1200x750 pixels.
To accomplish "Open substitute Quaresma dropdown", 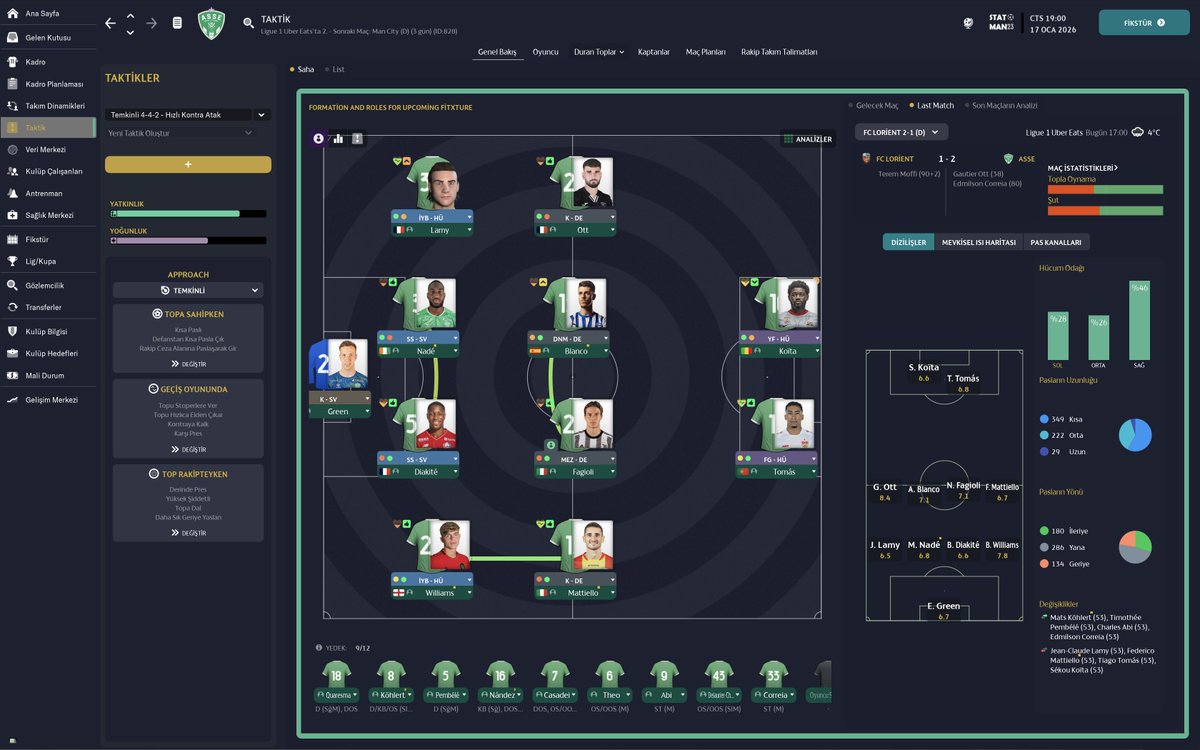I will [x=336, y=695].
